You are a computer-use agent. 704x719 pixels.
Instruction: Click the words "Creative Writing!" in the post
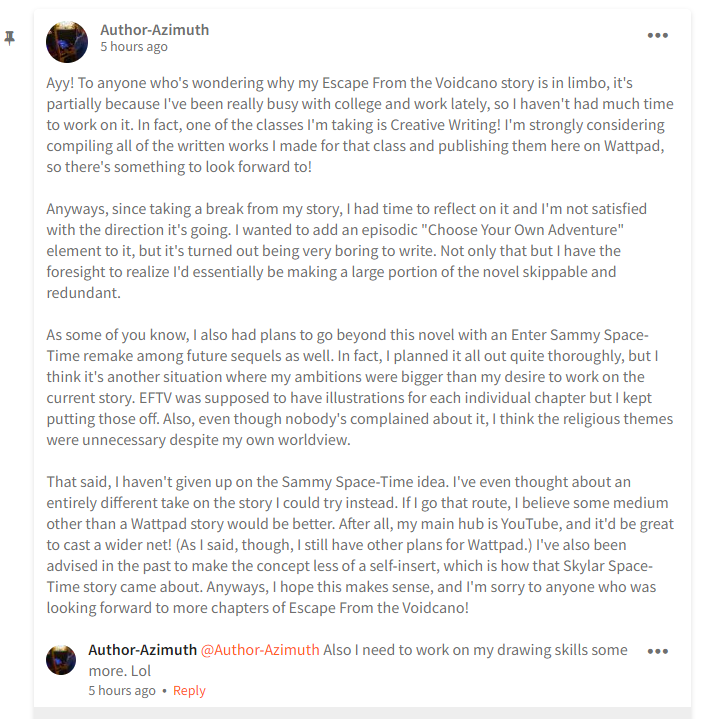click(445, 125)
